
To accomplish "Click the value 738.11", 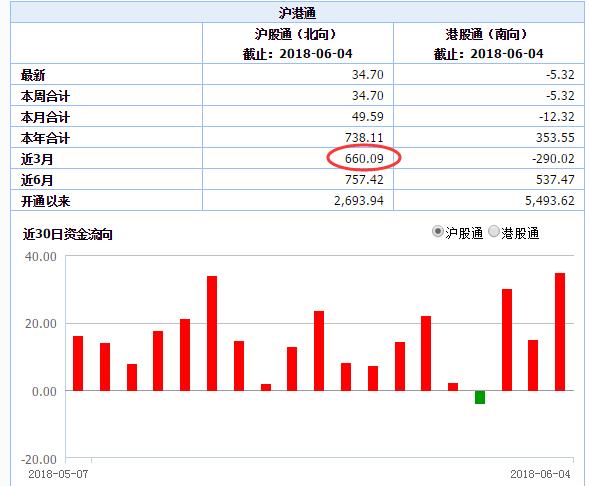I will [x=364, y=137].
